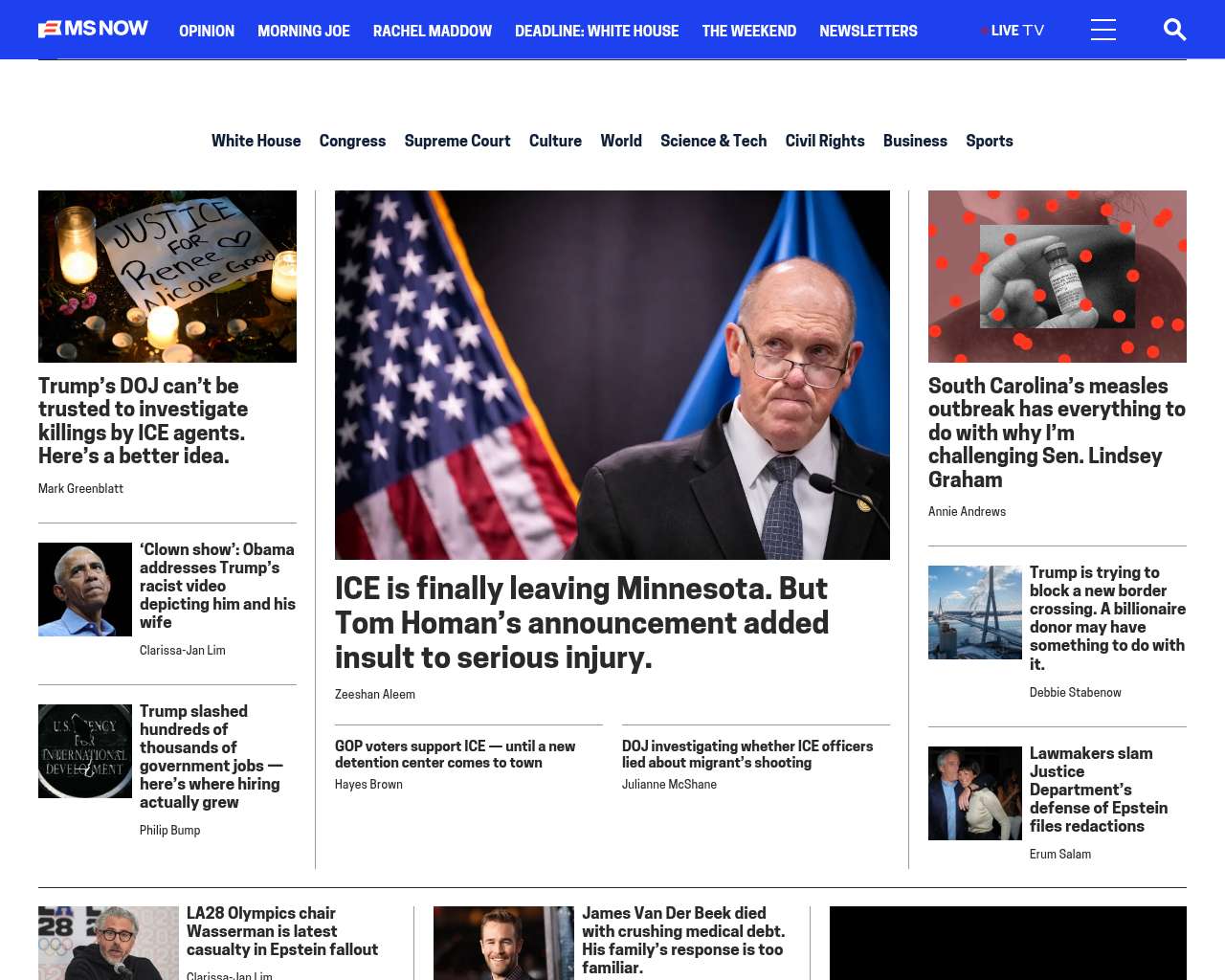1225x980 pixels.
Task: Click the MS NOW logo
Action: 93,29
